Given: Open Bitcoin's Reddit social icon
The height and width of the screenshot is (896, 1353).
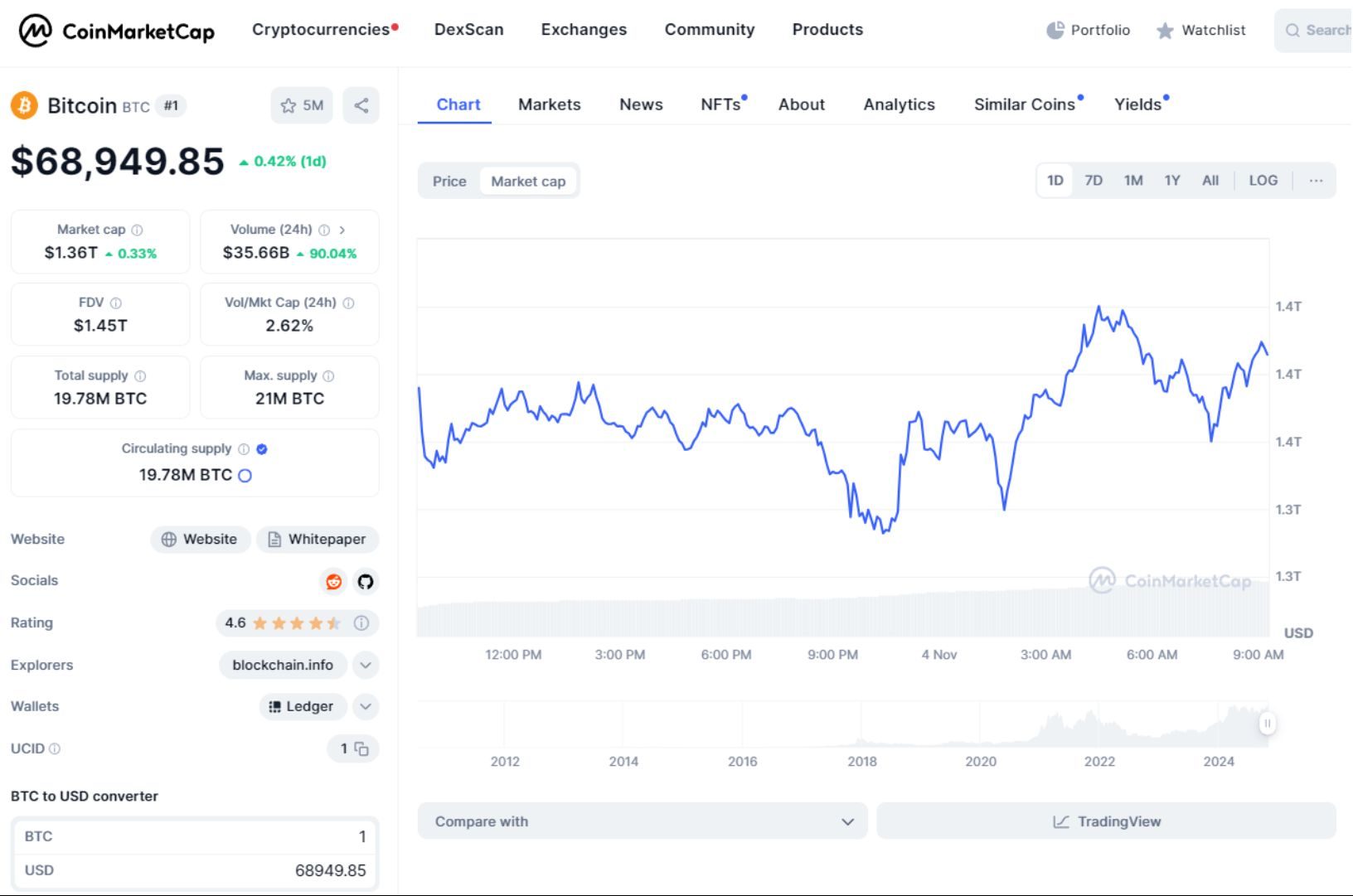Looking at the screenshot, I should tap(334, 582).
